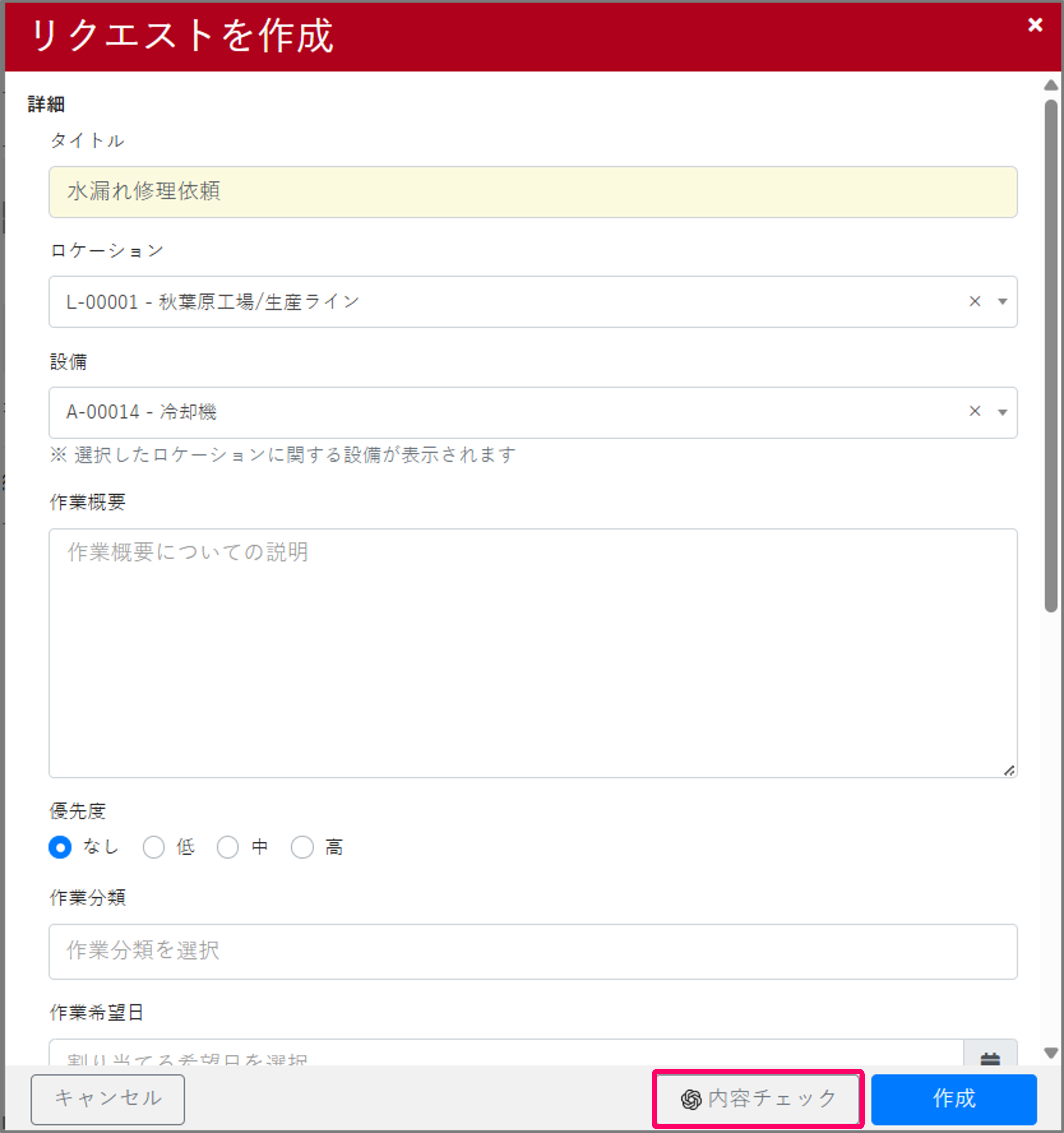
Task: Click the 詳細 section heading
Action: click(46, 104)
